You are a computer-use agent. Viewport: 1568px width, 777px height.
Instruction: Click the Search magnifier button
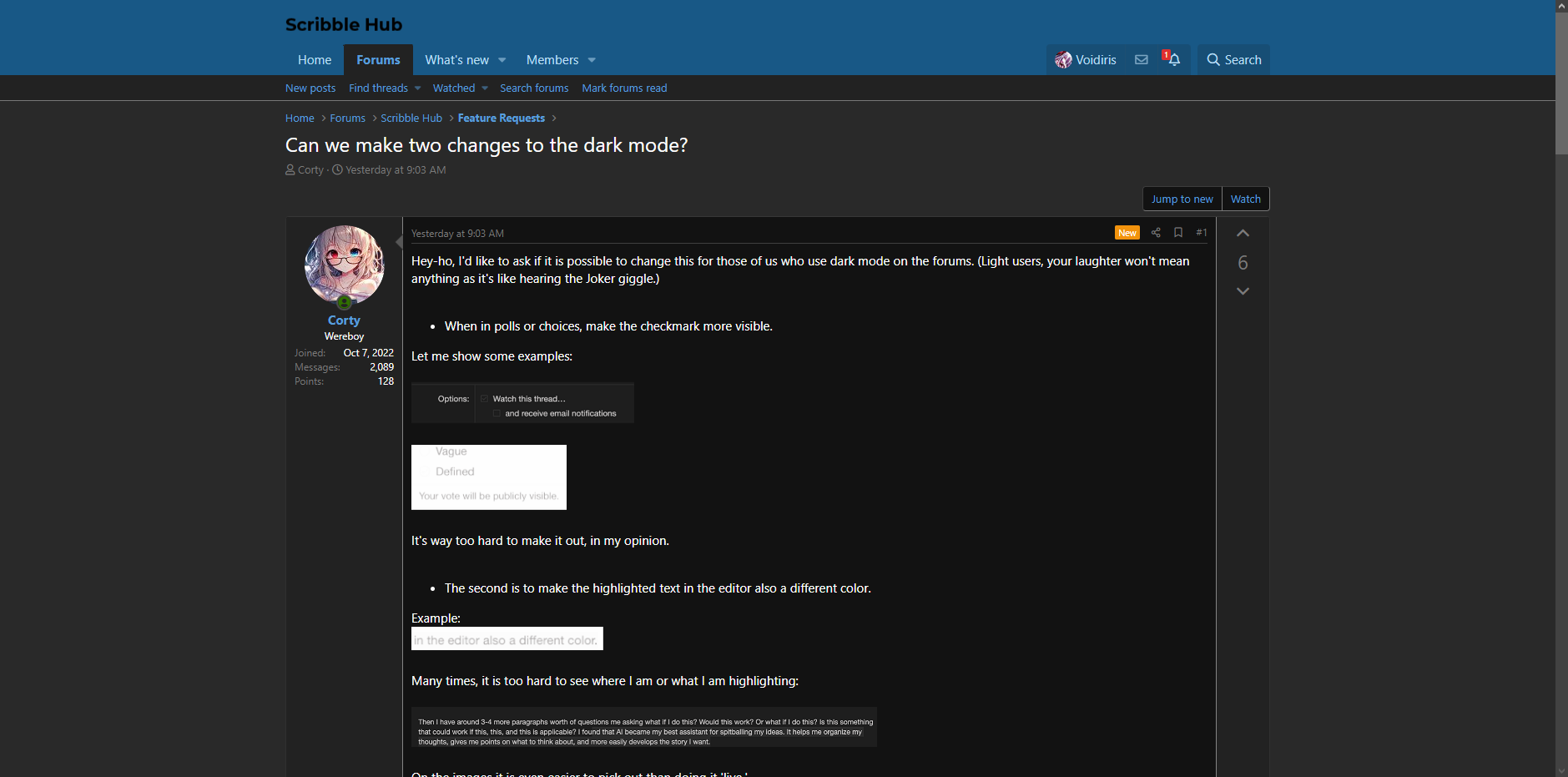pyautogui.click(x=1233, y=60)
